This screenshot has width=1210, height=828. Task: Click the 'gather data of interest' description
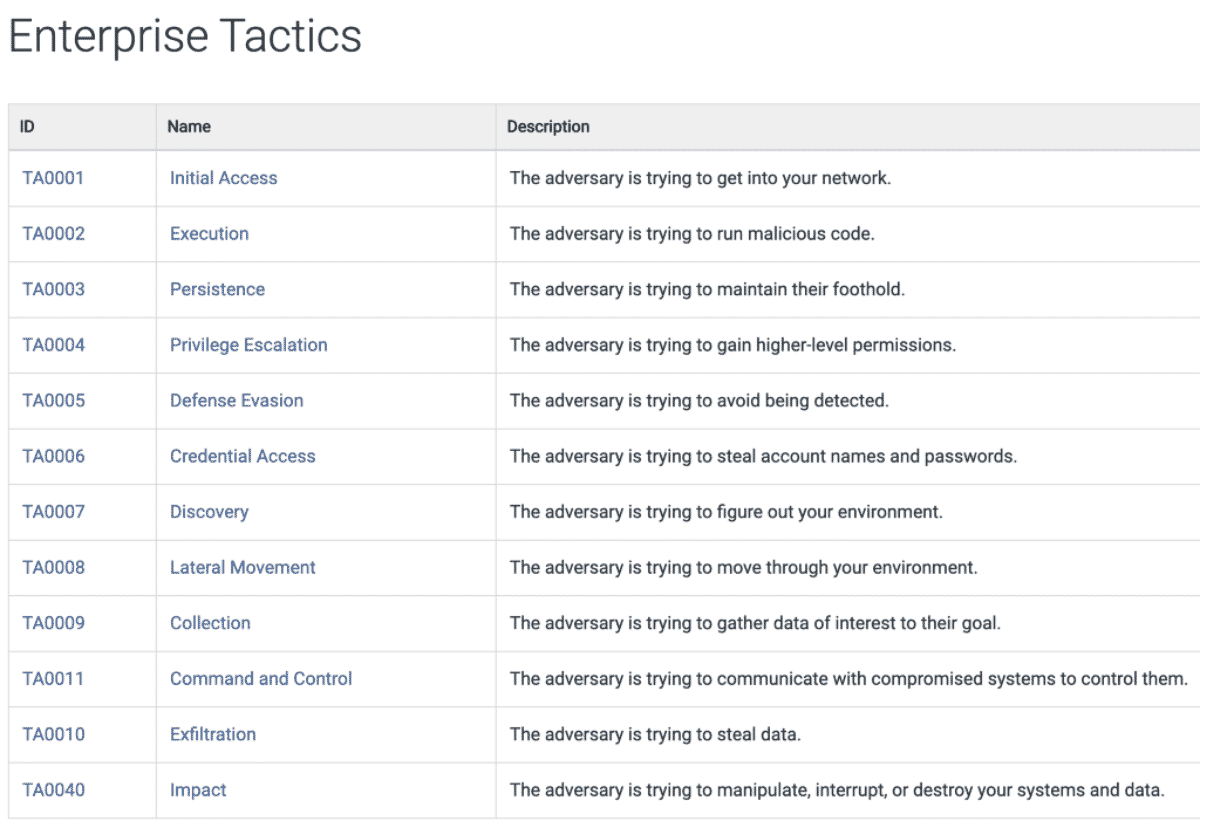click(x=755, y=623)
